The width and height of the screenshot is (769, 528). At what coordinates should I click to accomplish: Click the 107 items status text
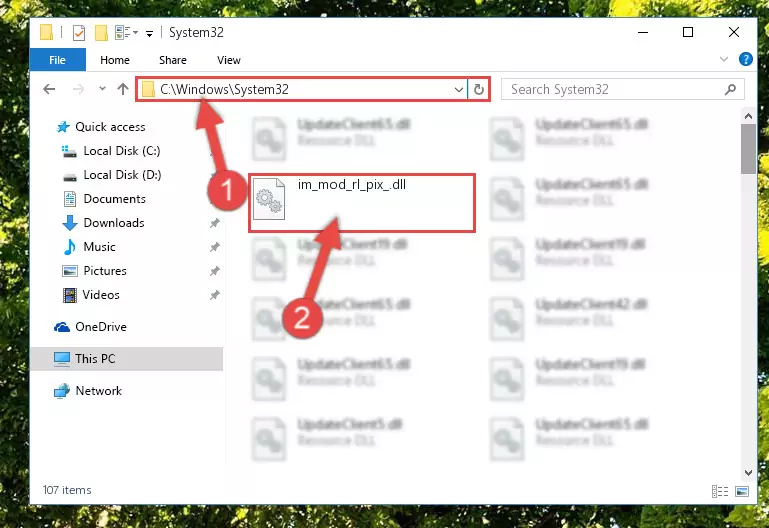tap(67, 490)
